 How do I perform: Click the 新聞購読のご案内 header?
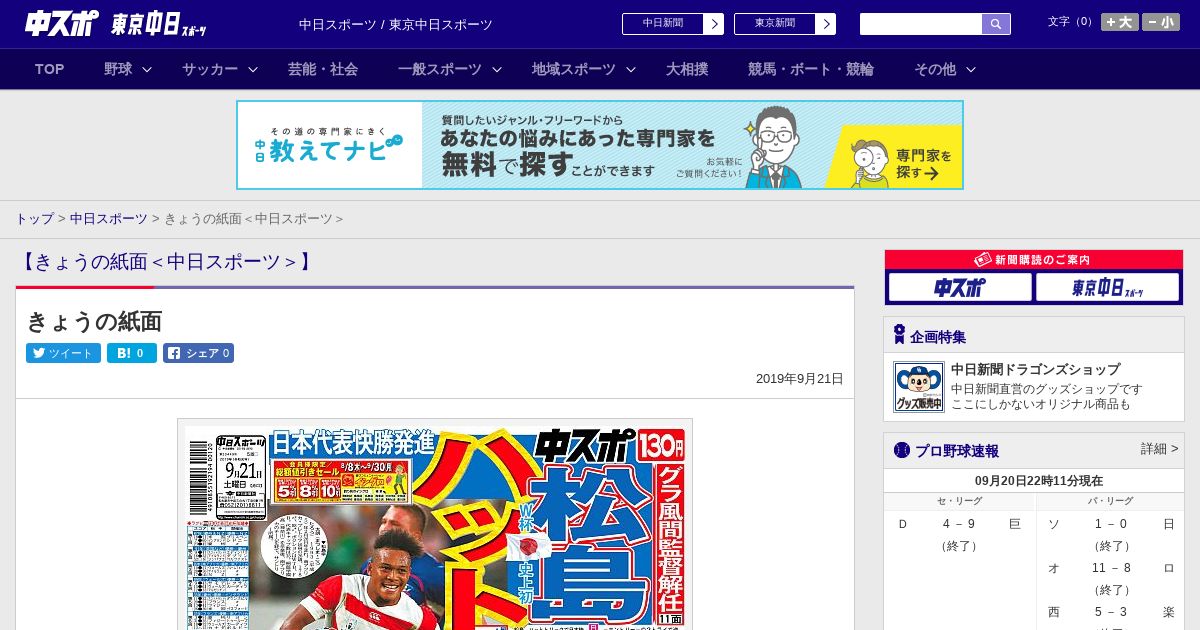(1034, 260)
